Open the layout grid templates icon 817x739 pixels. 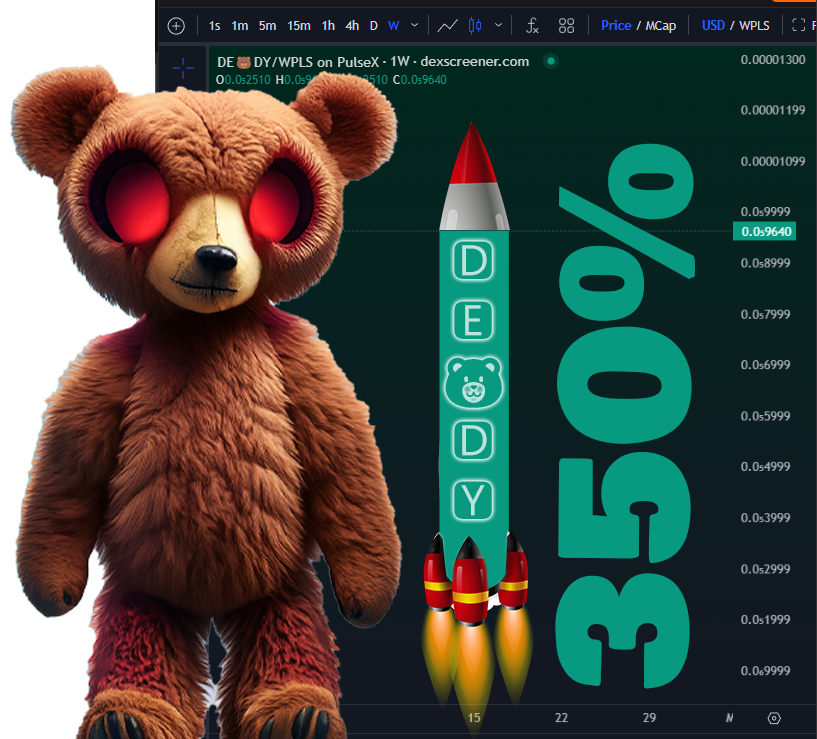point(566,26)
